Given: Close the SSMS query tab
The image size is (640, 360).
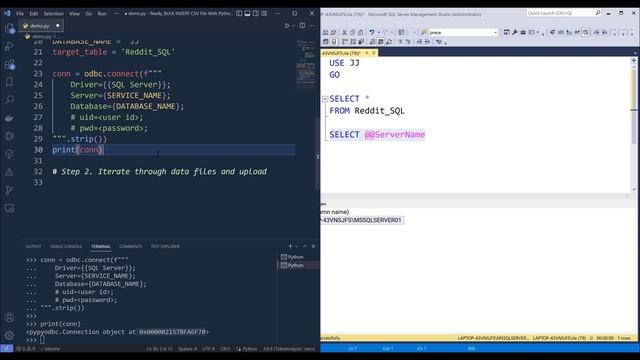Looking at the screenshot, I should pos(374,53).
